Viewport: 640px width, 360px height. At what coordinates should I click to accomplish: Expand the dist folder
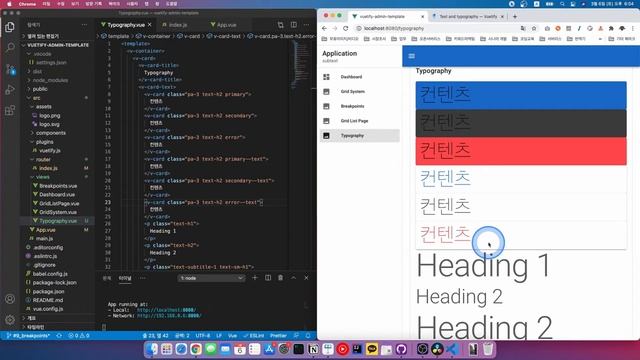point(37,71)
